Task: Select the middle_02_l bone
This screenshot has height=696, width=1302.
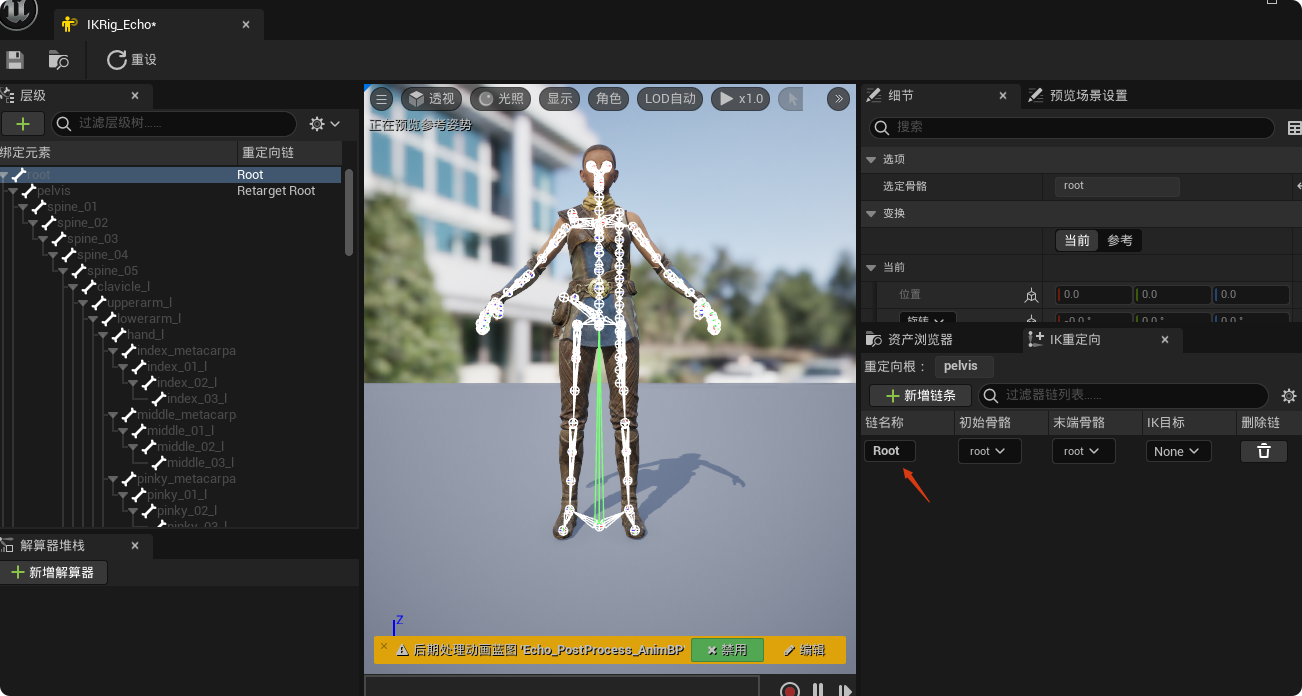Action: (190, 447)
